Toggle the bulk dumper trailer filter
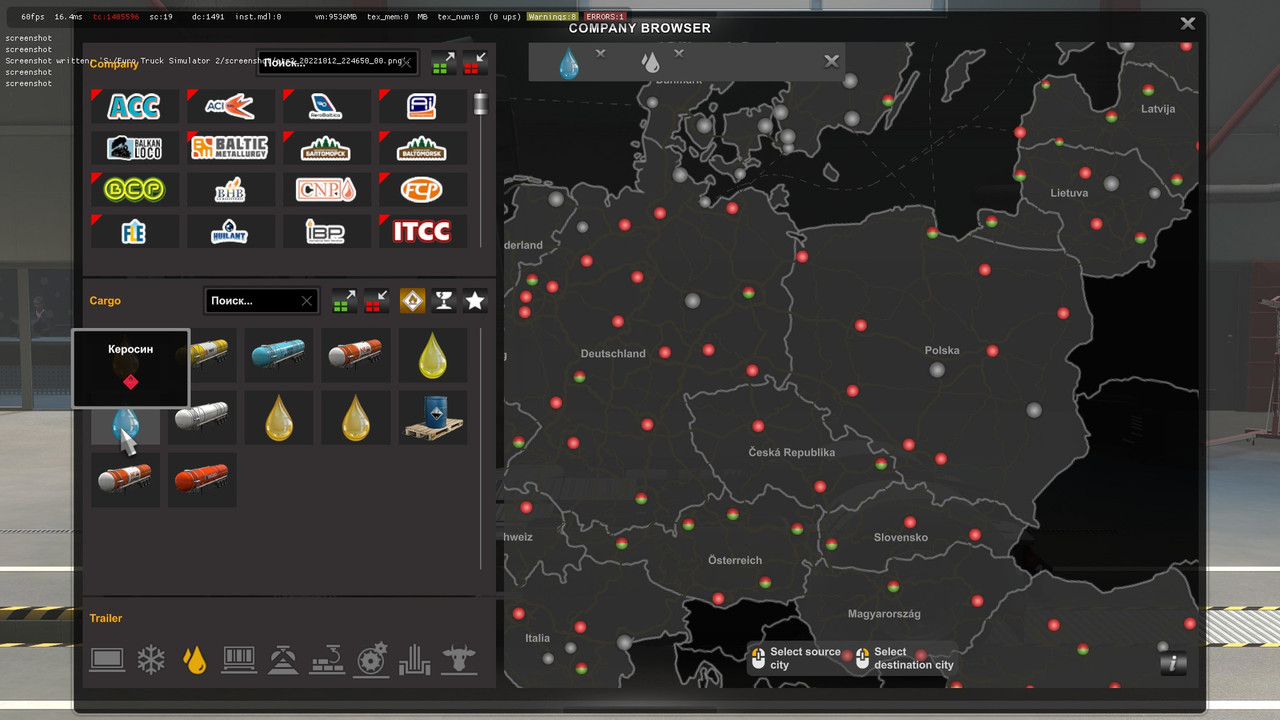Viewport: 1280px width, 720px height. pos(283,660)
